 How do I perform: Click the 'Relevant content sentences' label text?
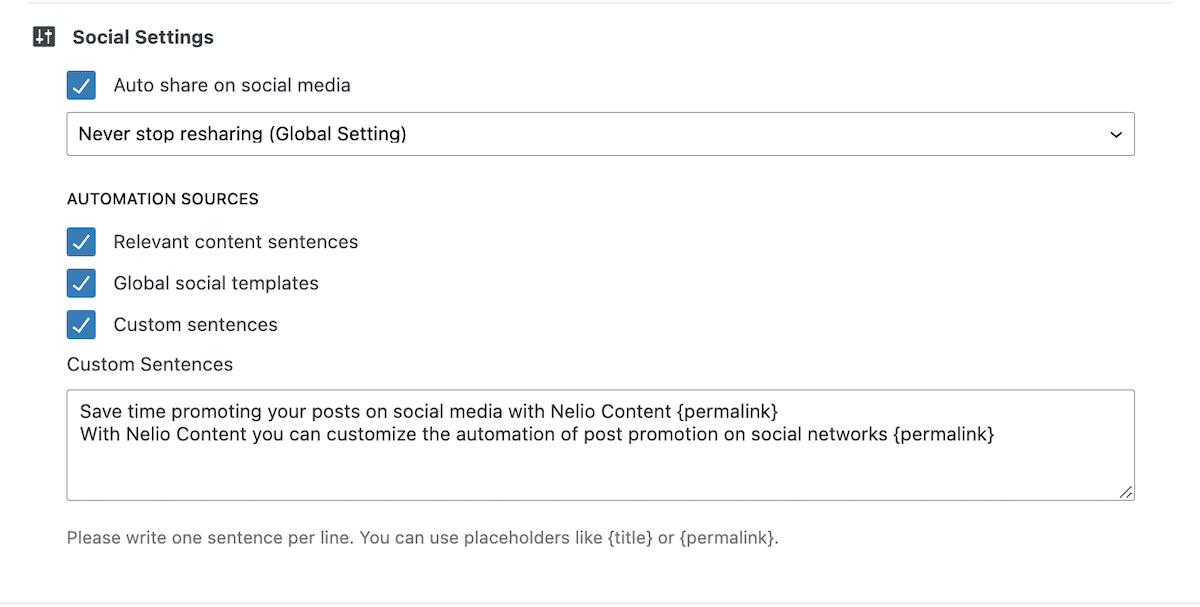pyautogui.click(x=236, y=242)
